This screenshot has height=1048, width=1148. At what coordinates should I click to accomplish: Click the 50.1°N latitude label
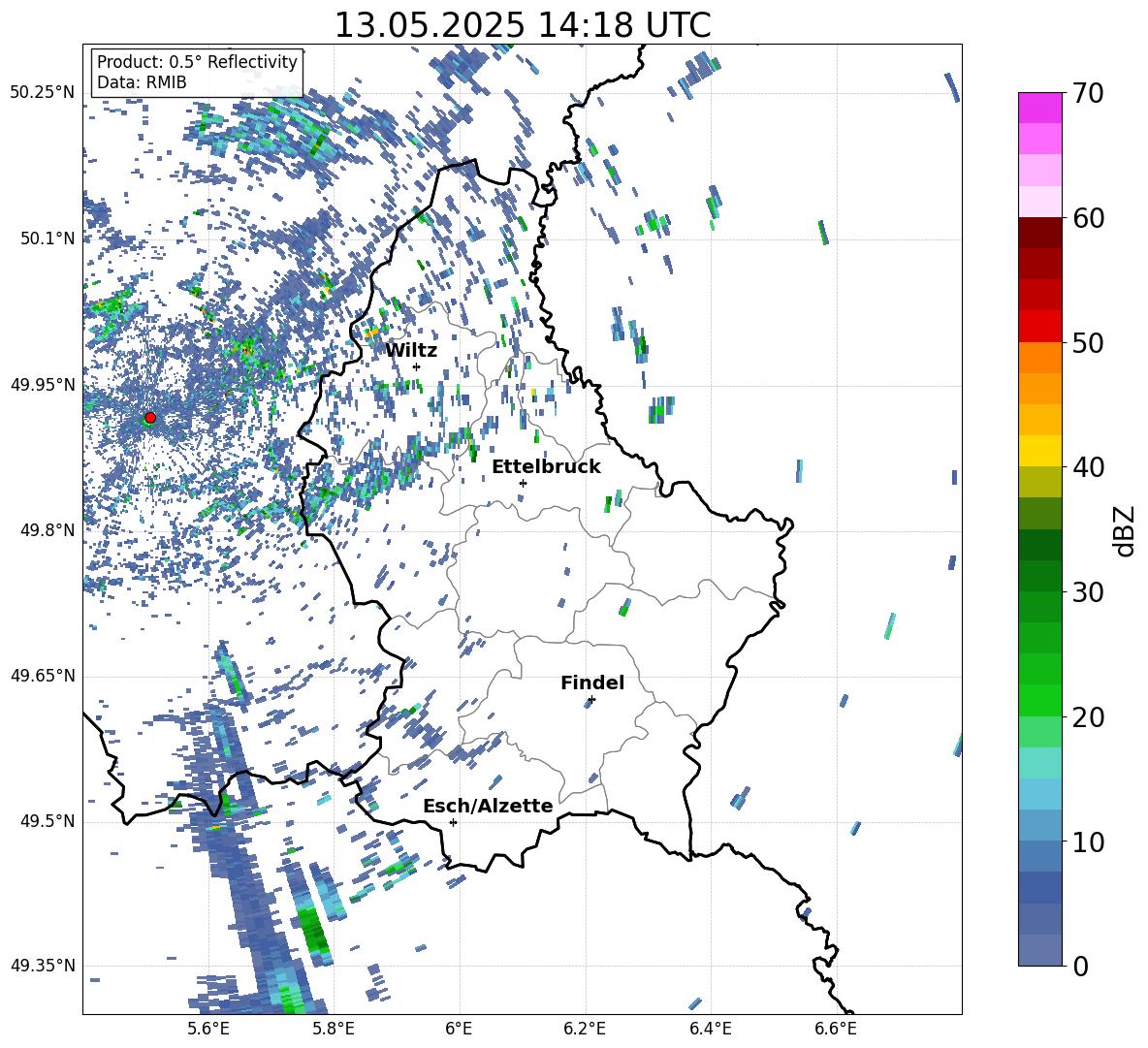48,238
